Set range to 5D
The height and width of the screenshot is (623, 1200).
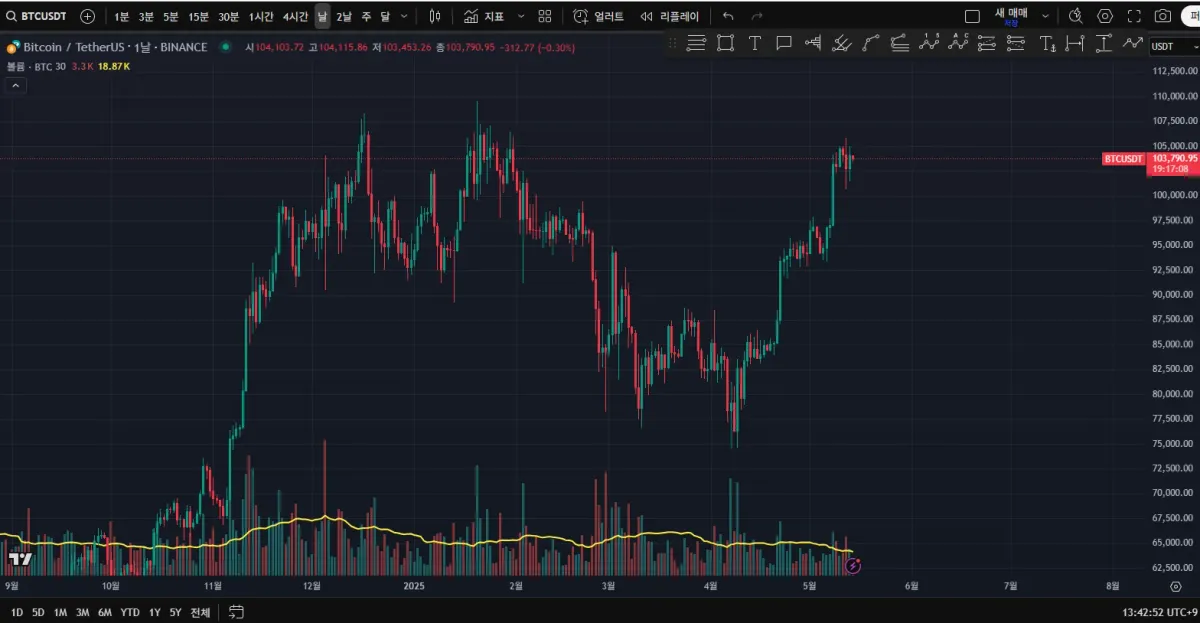coord(38,612)
